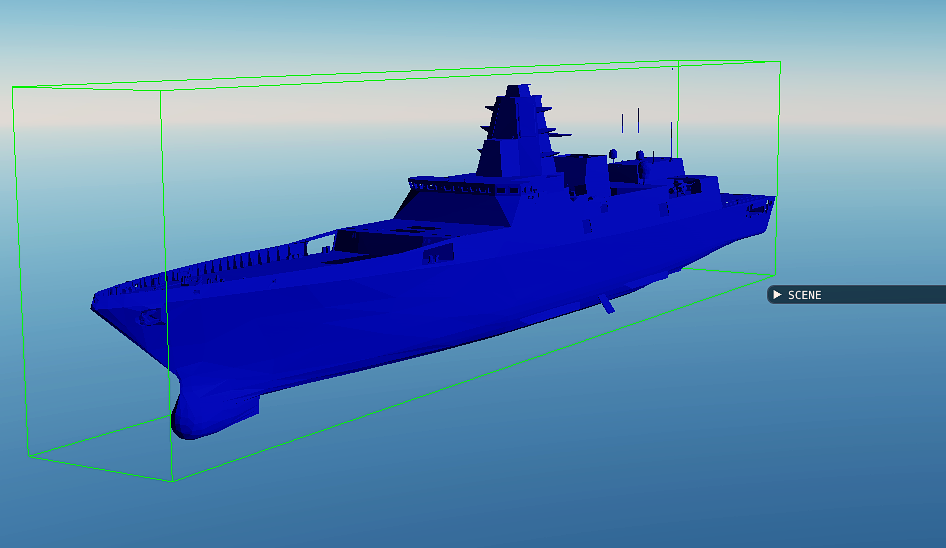Expand the SCENE panel arrow
The height and width of the screenshot is (548, 946).
(777, 295)
